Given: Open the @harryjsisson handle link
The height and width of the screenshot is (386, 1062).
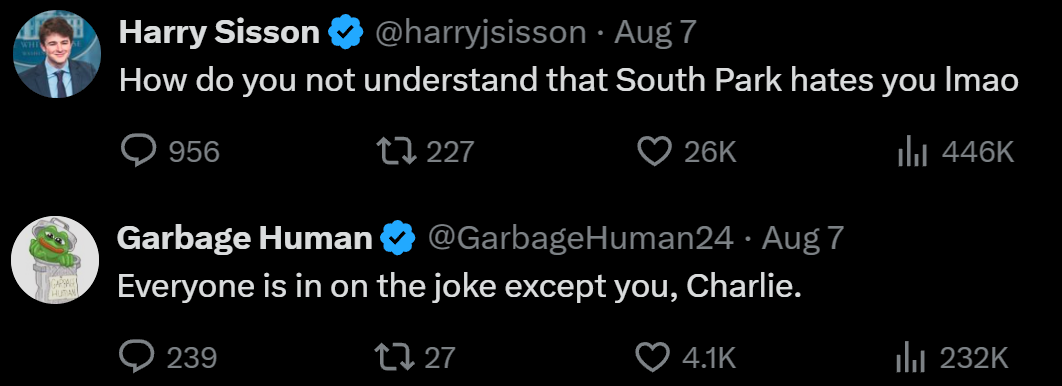Looking at the screenshot, I should (480, 33).
